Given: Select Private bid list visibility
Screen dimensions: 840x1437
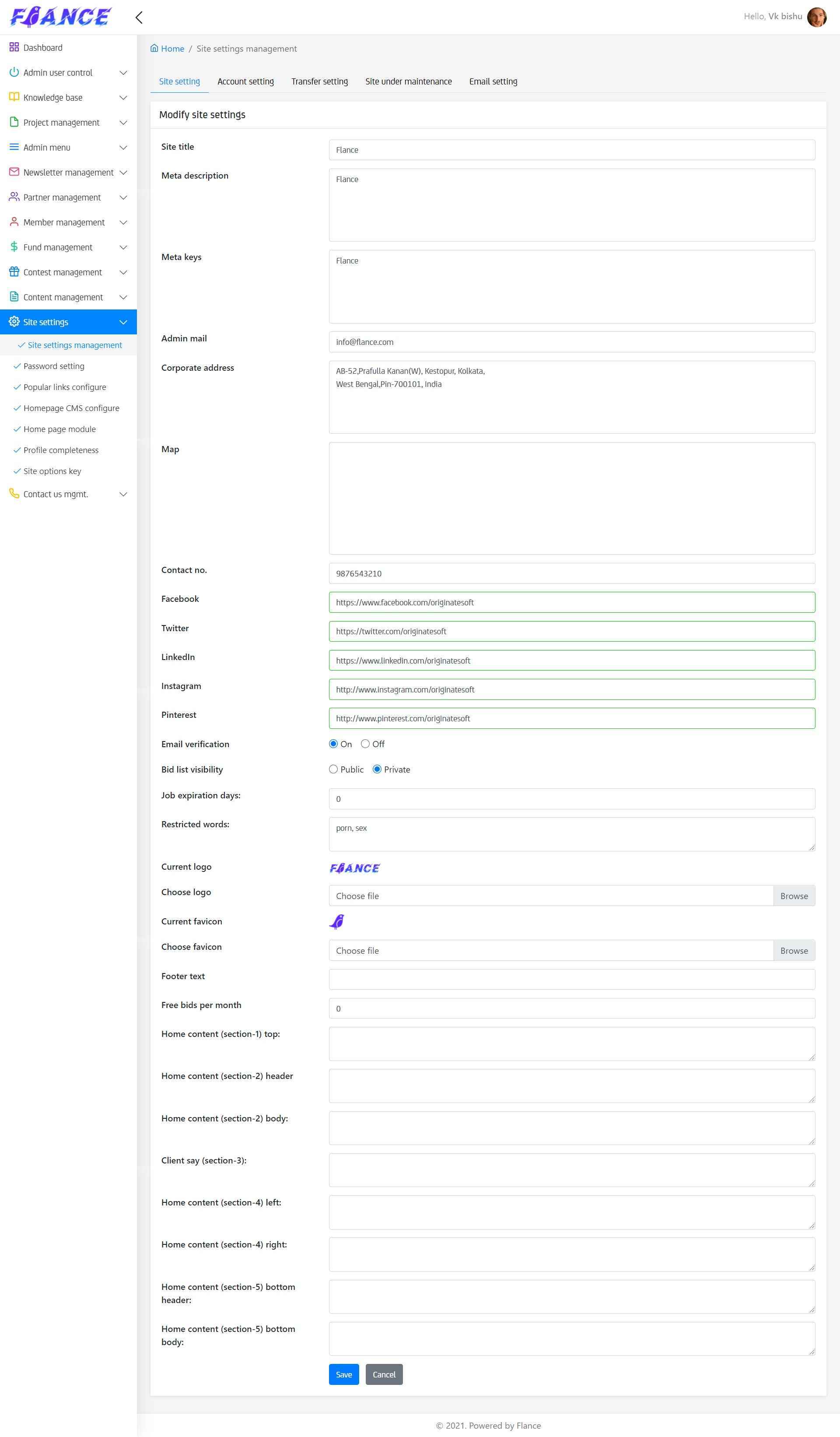Looking at the screenshot, I should point(377,769).
